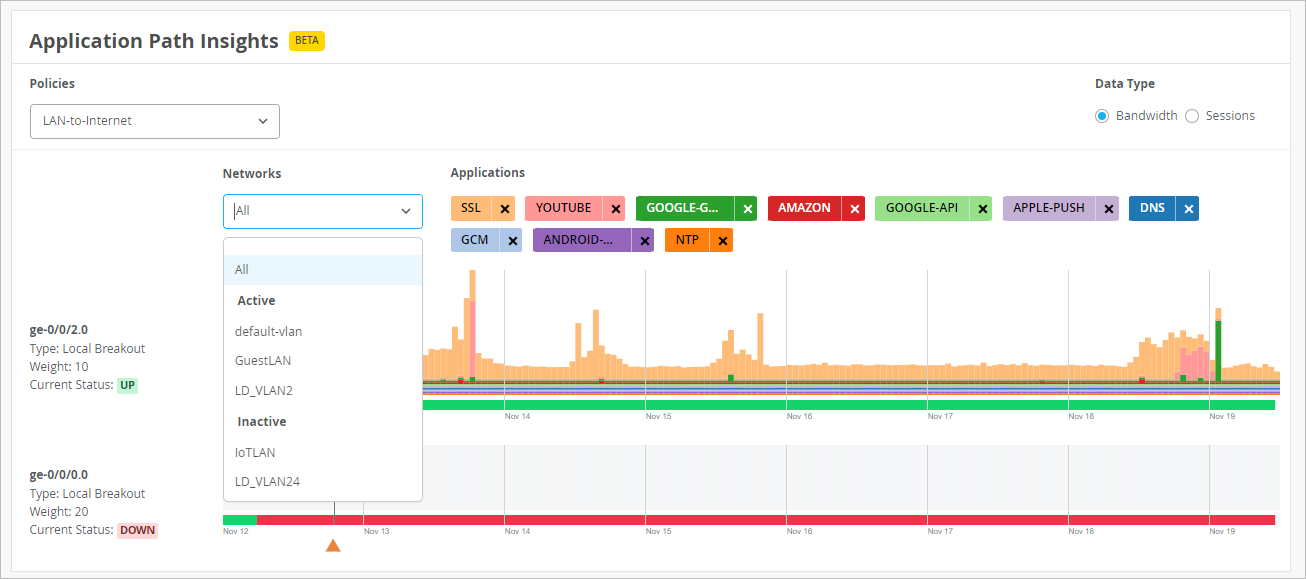Collapse the Networks dropdown chevron
The image size is (1306, 579).
[x=406, y=211]
